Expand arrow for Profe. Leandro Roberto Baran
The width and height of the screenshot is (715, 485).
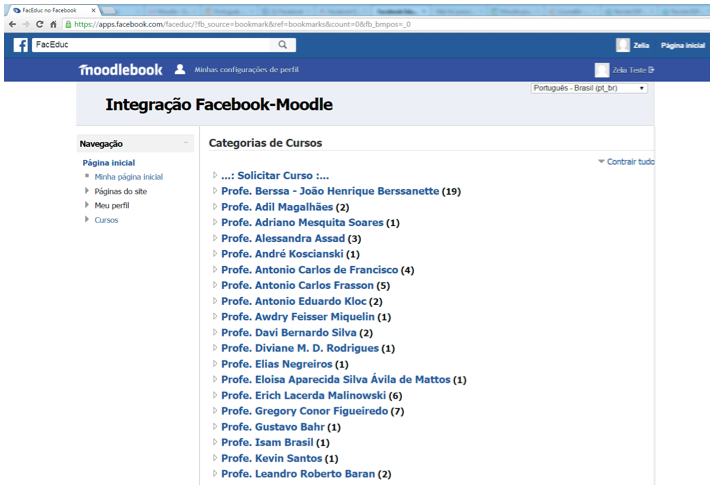tap(215, 473)
